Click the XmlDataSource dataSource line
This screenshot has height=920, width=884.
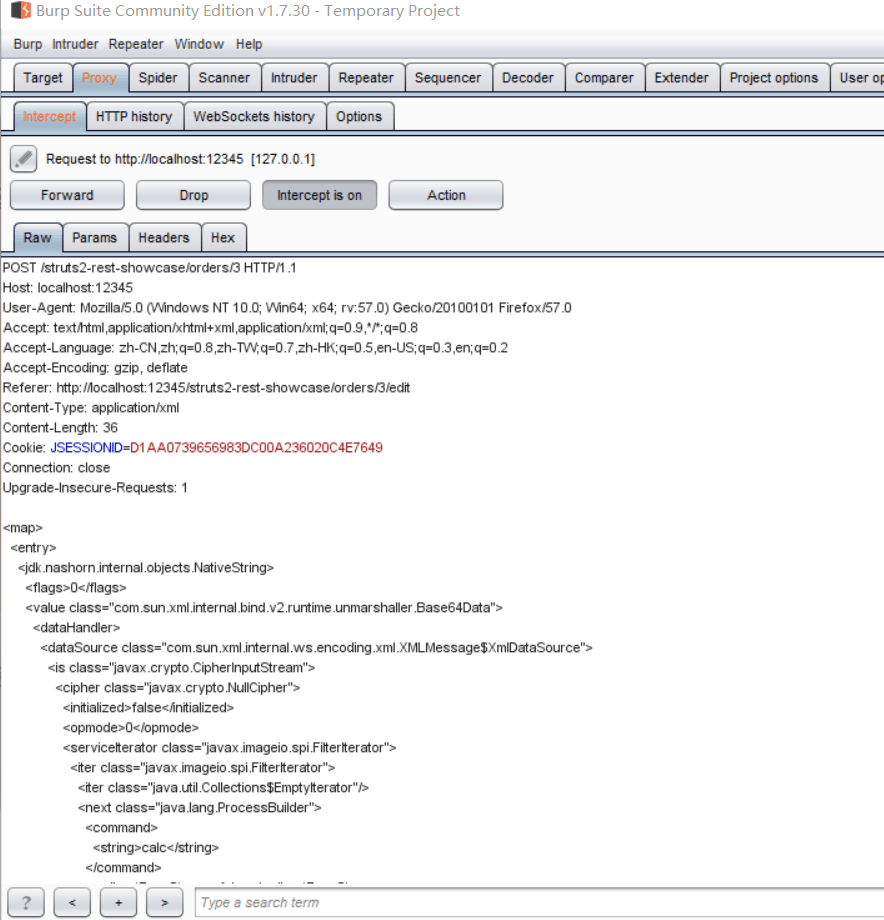point(317,647)
